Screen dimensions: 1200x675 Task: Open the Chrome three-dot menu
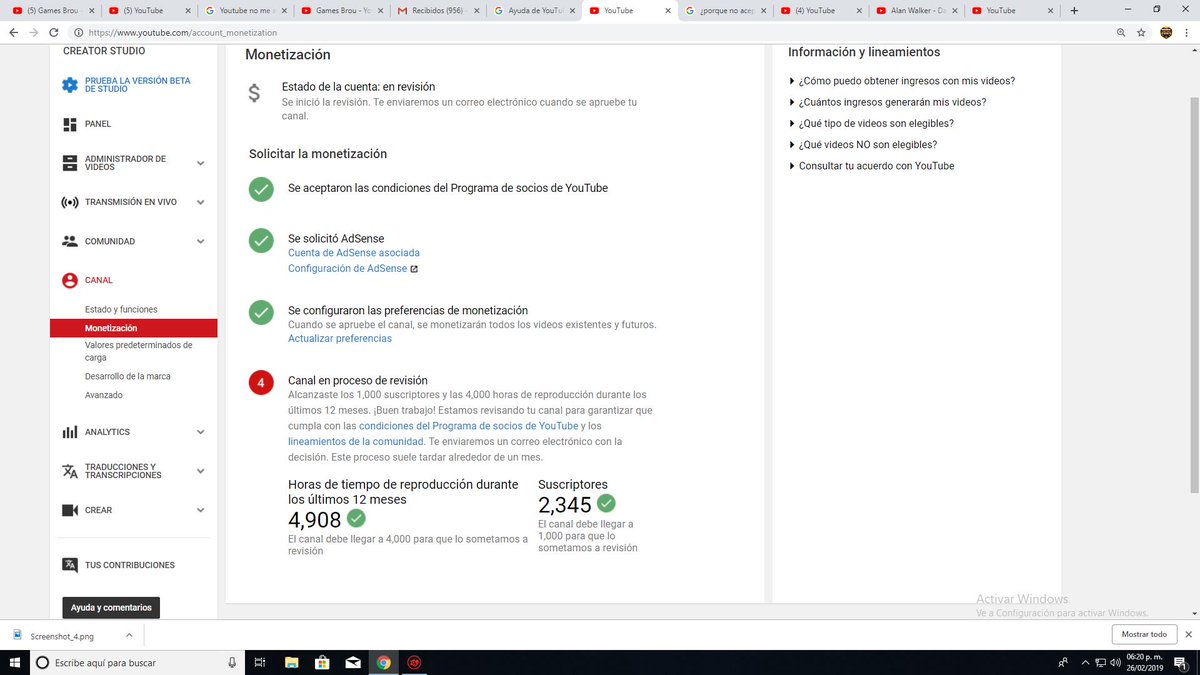click(x=1187, y=32)
